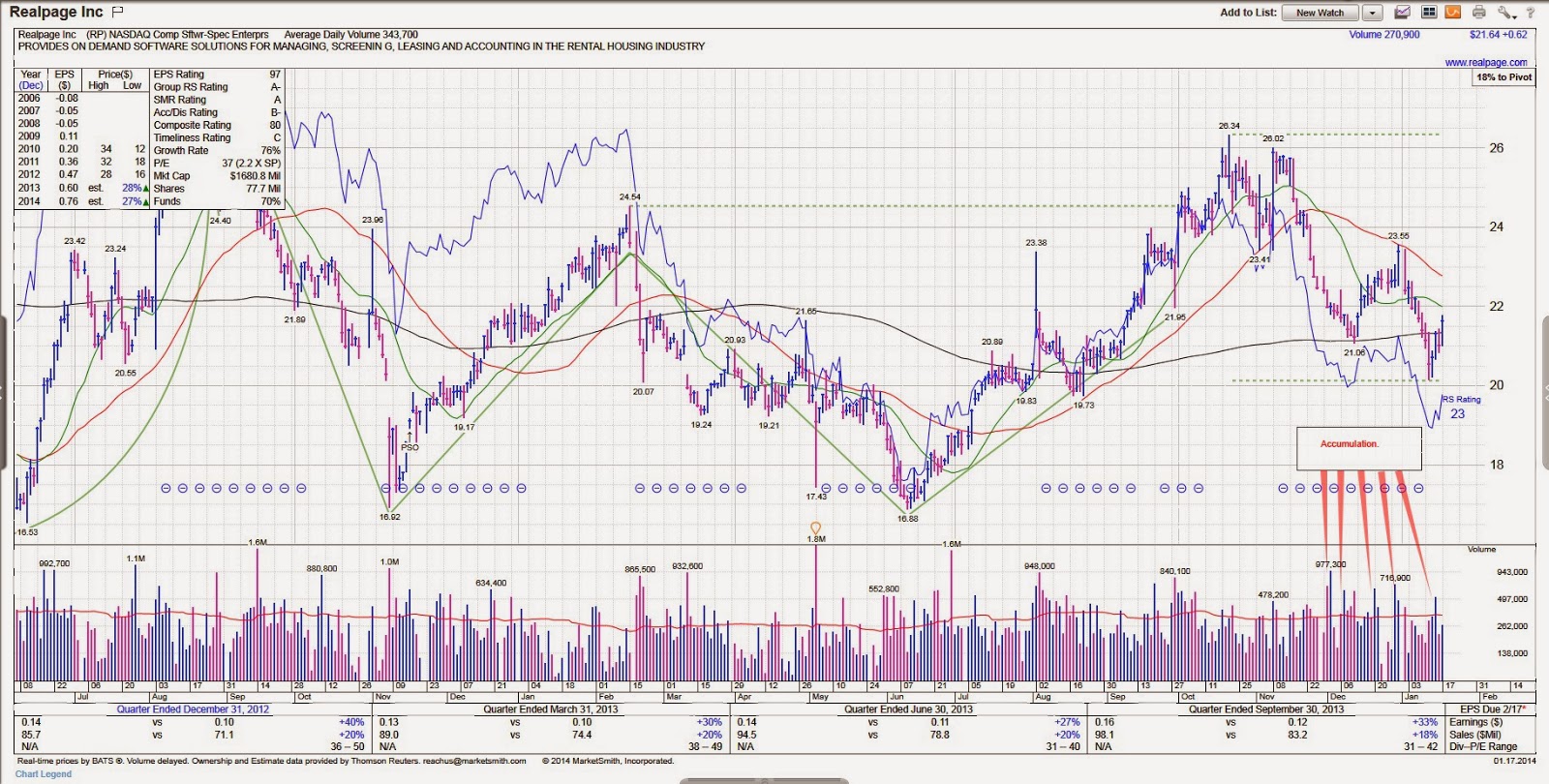This screenshot has width=1549, height=784.
Task: Open the chart view icon in toolbar
Action: pos(1402,13)
